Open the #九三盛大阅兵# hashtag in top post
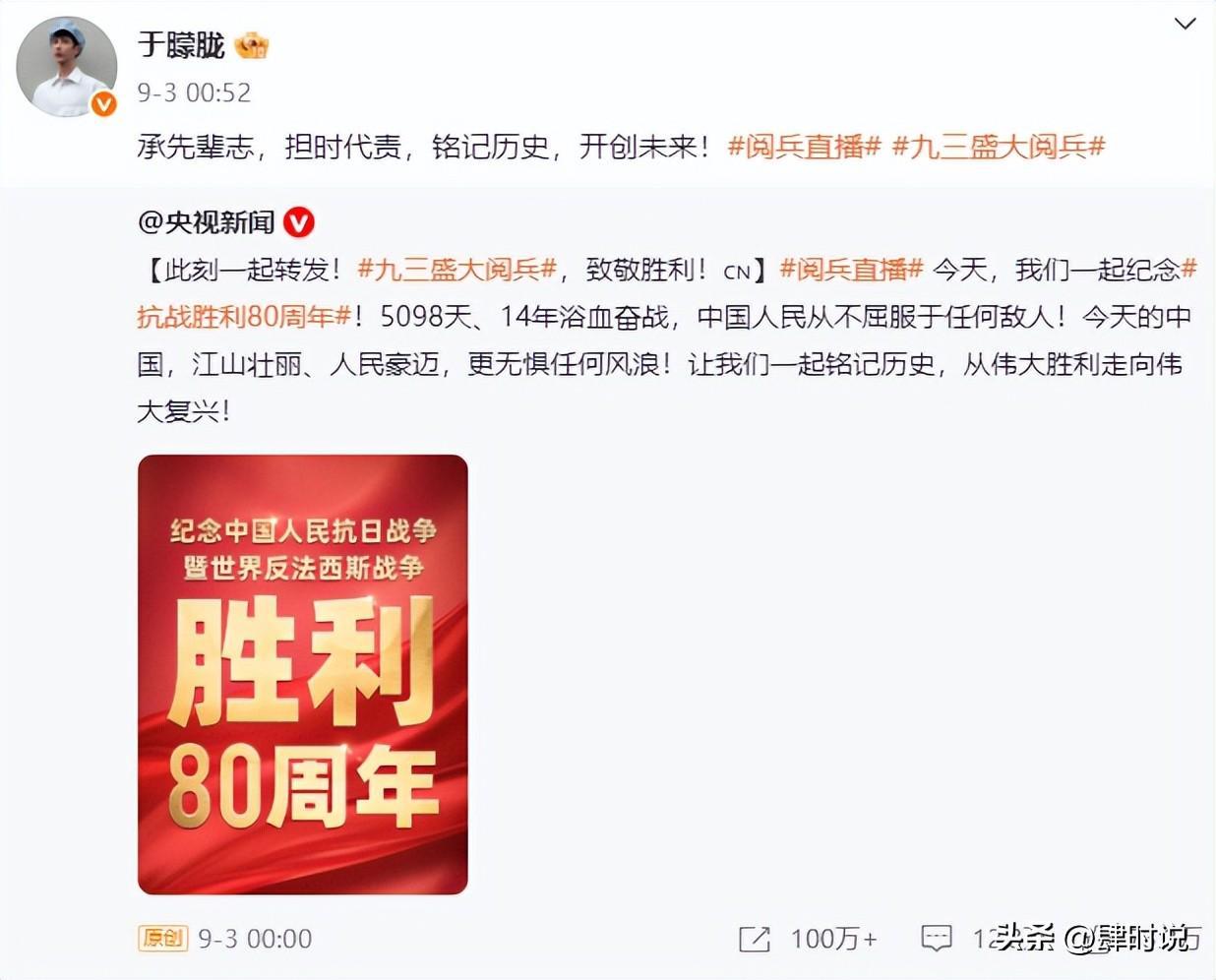Image resolution: width=1216 pixels, height=980 pixels. coord(999,147)
